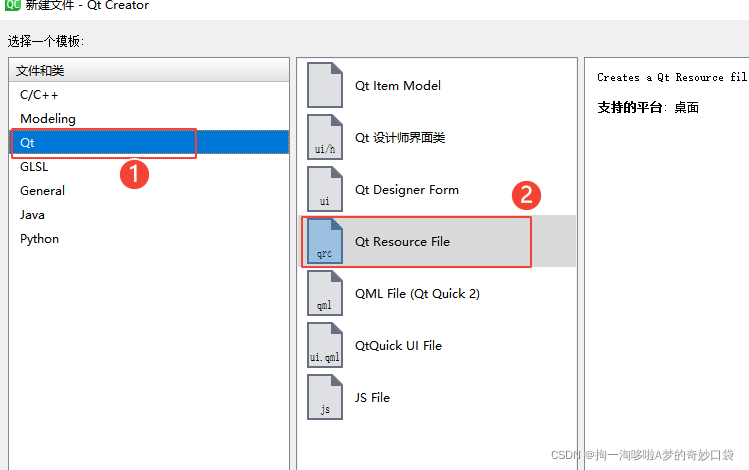Click the qml QML File icon
749x470 pixels.
(325, 293)
